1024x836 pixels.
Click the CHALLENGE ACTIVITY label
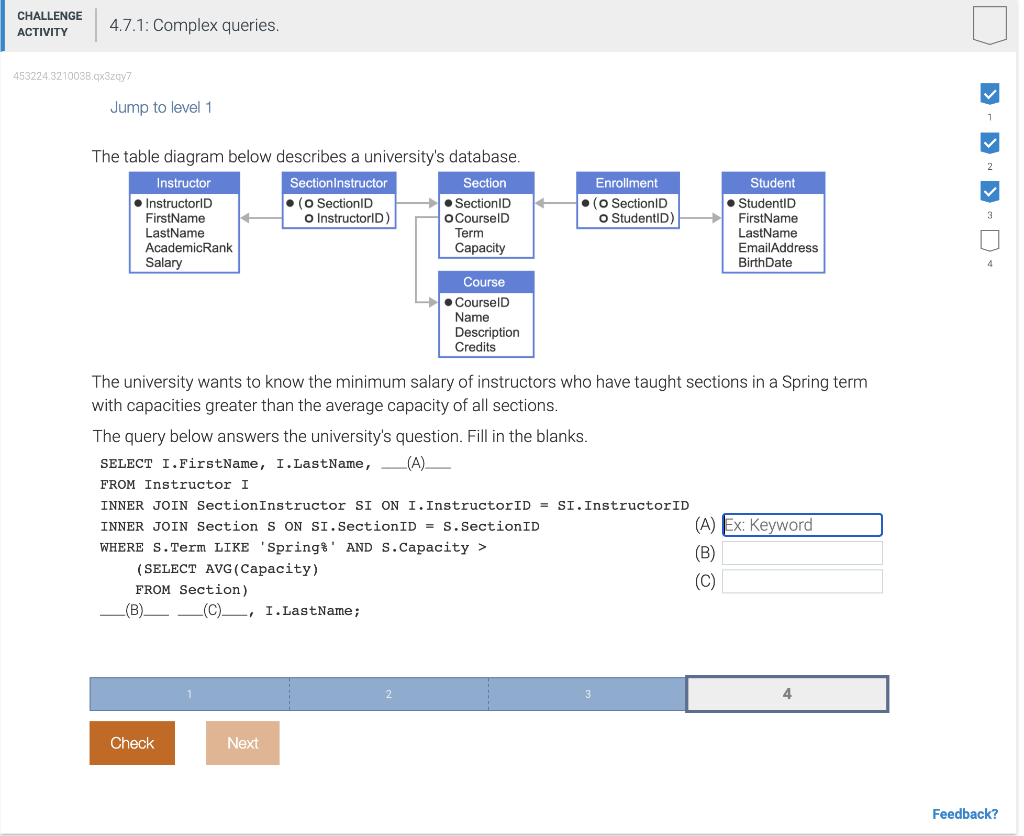coord(50,24)
